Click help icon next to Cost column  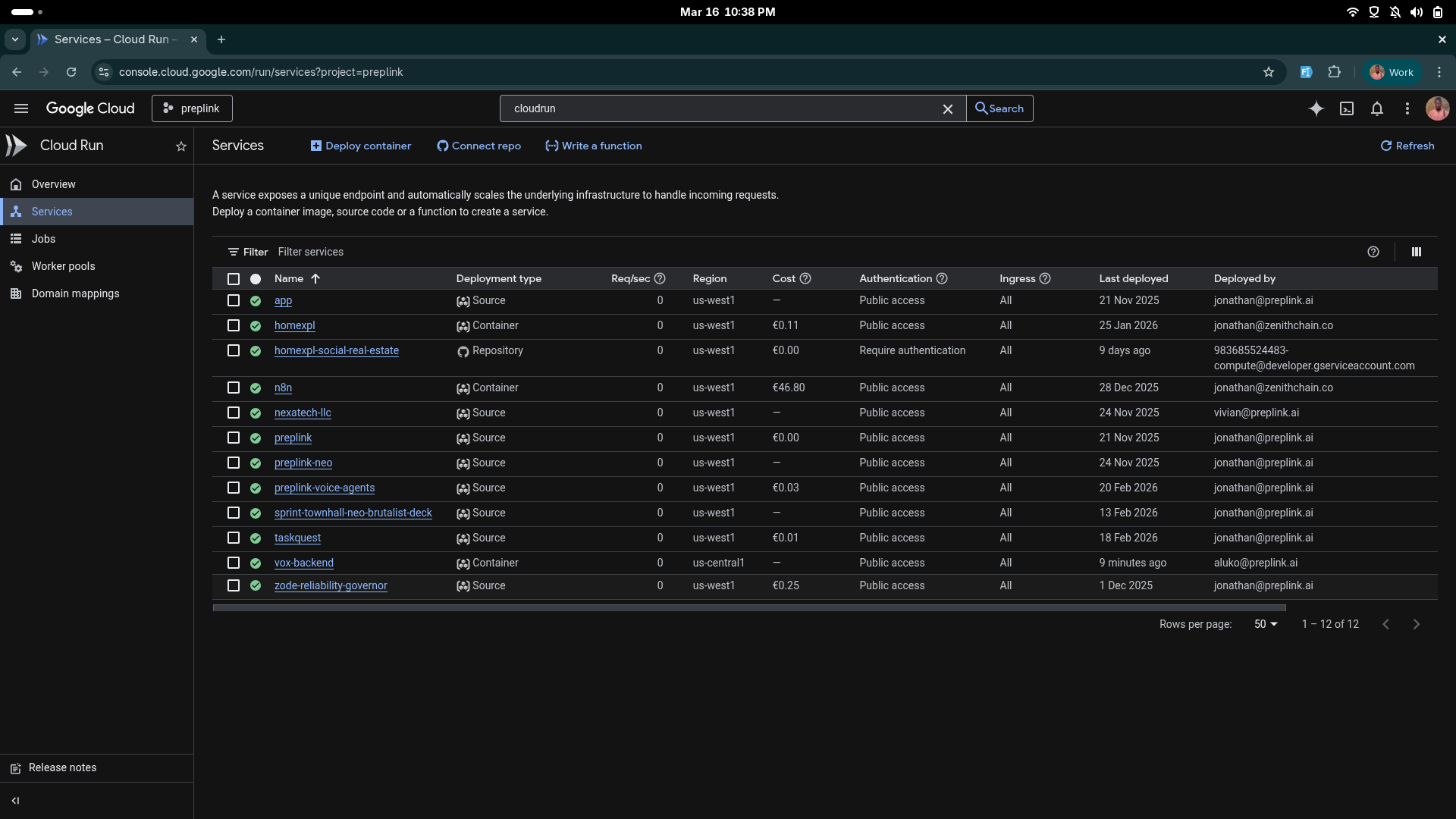click(805, 278)
